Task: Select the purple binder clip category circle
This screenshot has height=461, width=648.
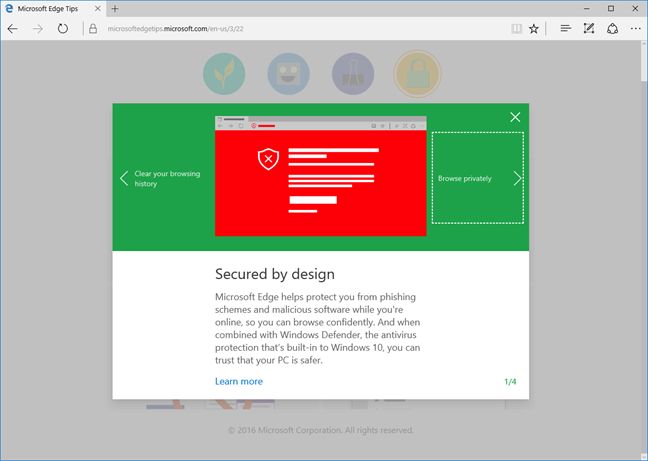Action: [x=353, y=74]
